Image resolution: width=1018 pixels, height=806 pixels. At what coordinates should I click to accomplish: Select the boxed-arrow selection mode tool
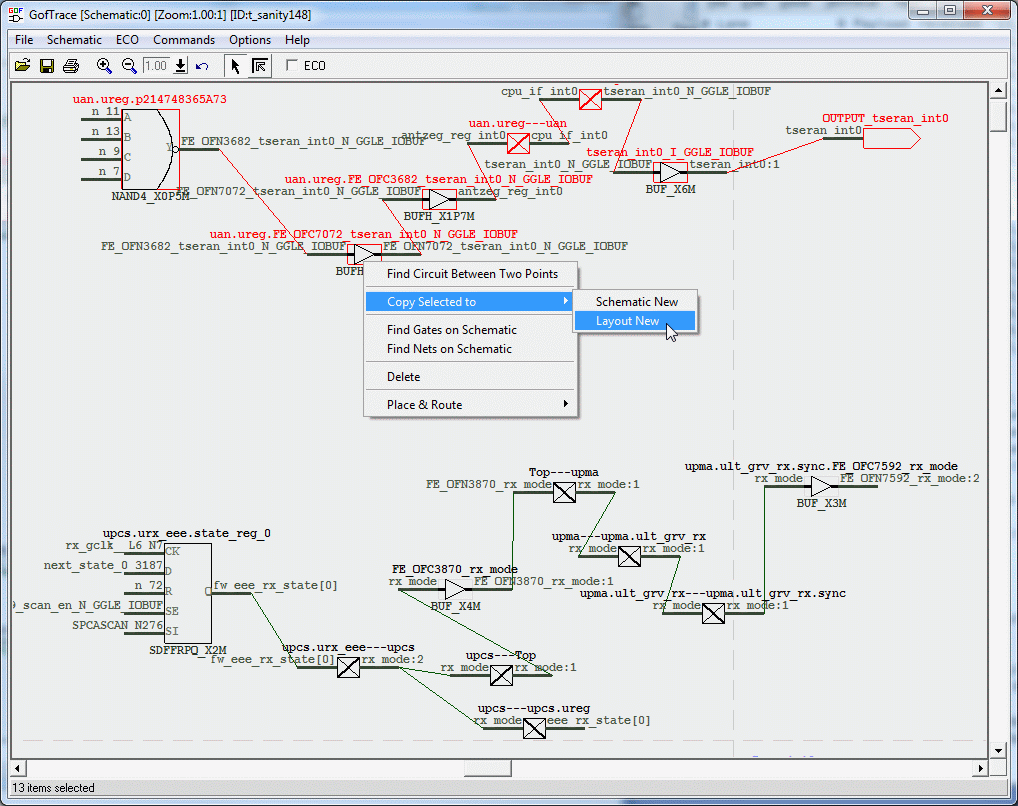(x=259, y=66)
